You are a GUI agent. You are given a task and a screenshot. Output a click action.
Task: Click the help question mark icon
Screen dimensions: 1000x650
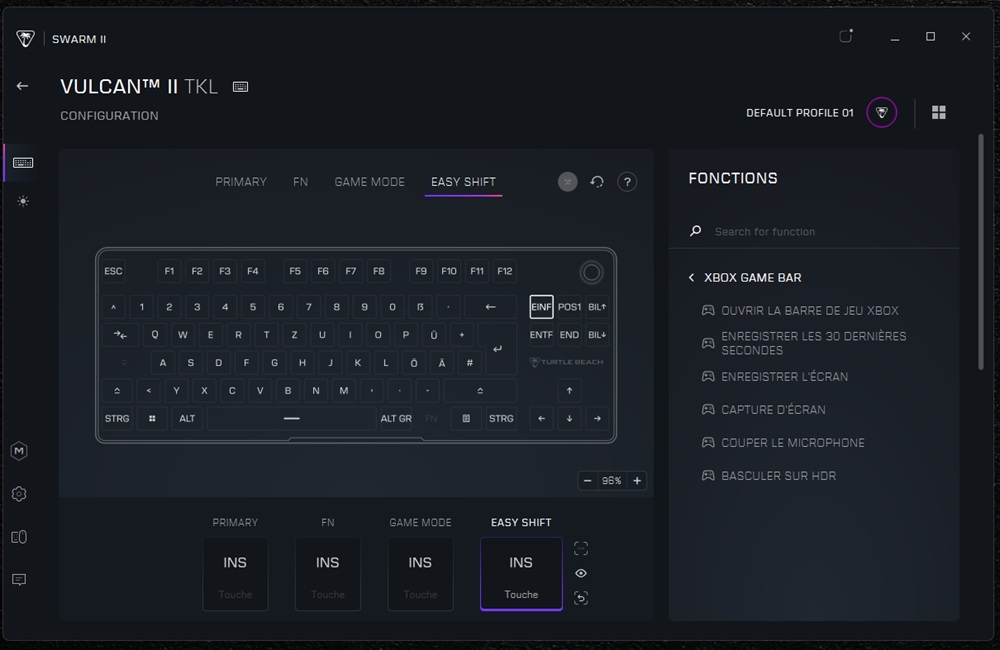(x=627, y=181)
